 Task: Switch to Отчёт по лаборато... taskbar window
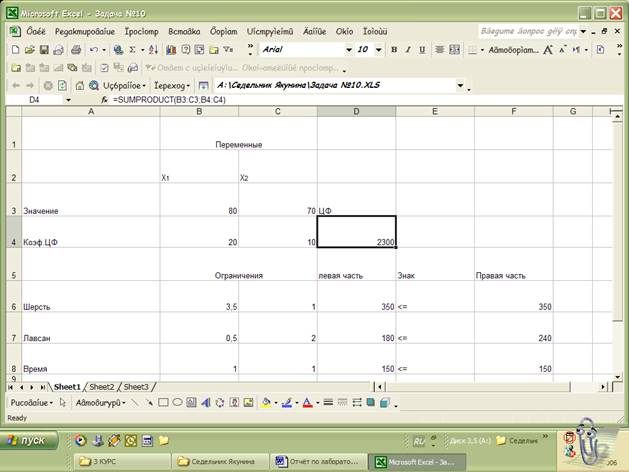point(318,461)
